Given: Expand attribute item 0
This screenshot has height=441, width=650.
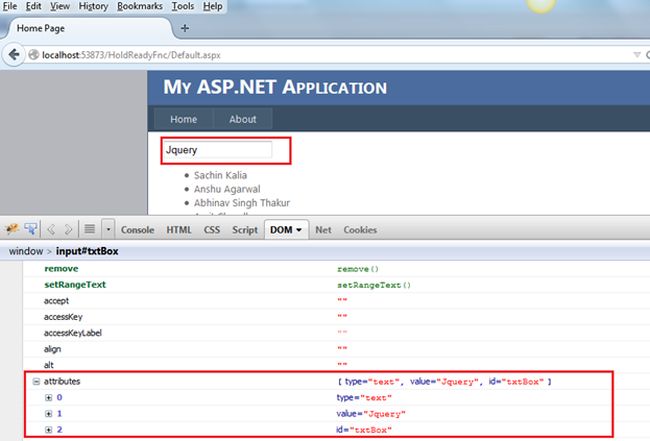Looking at the screenshot, I should click(48, 397).
